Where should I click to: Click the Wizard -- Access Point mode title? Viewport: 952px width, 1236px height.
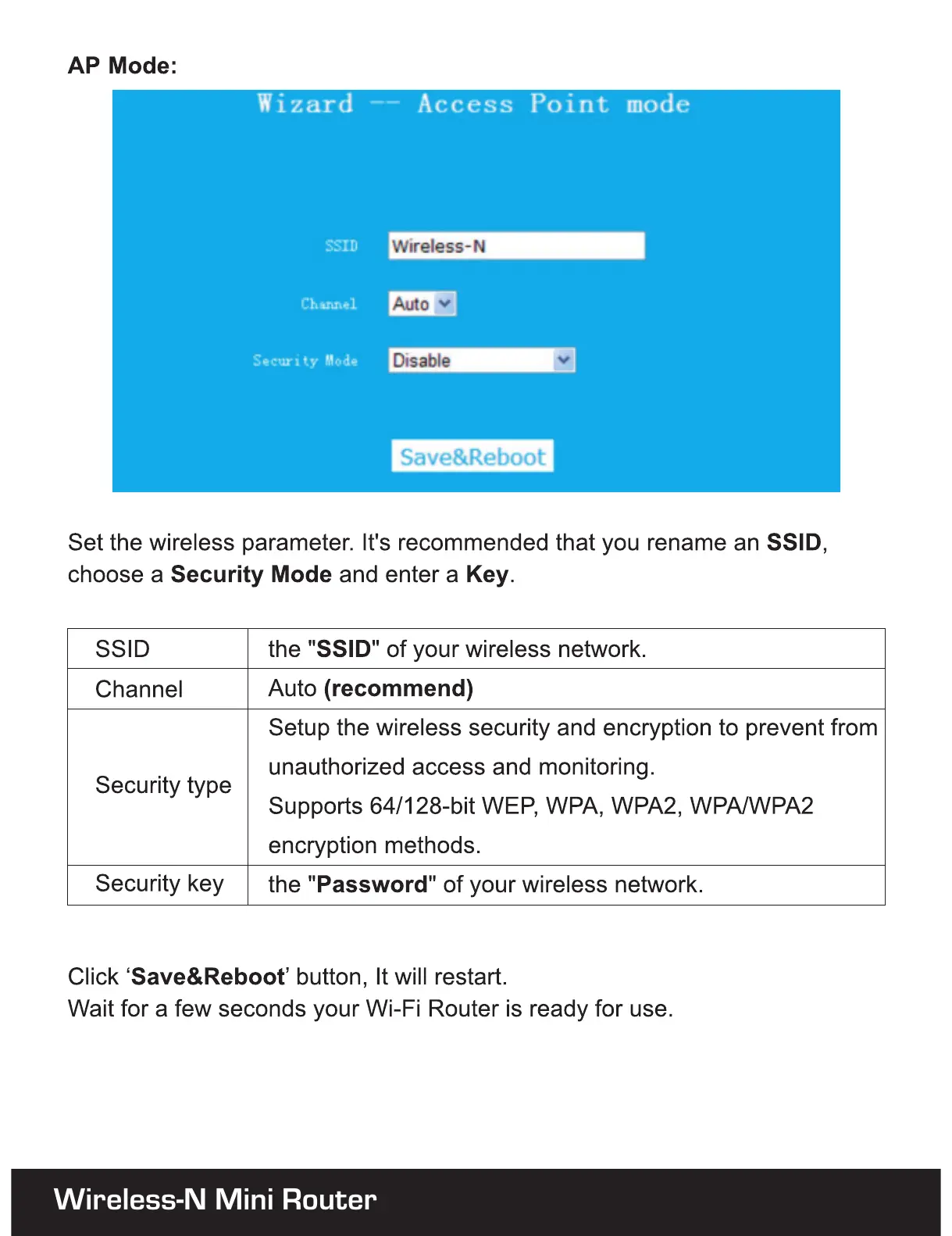pyautogui.click(x=473, y=104)
